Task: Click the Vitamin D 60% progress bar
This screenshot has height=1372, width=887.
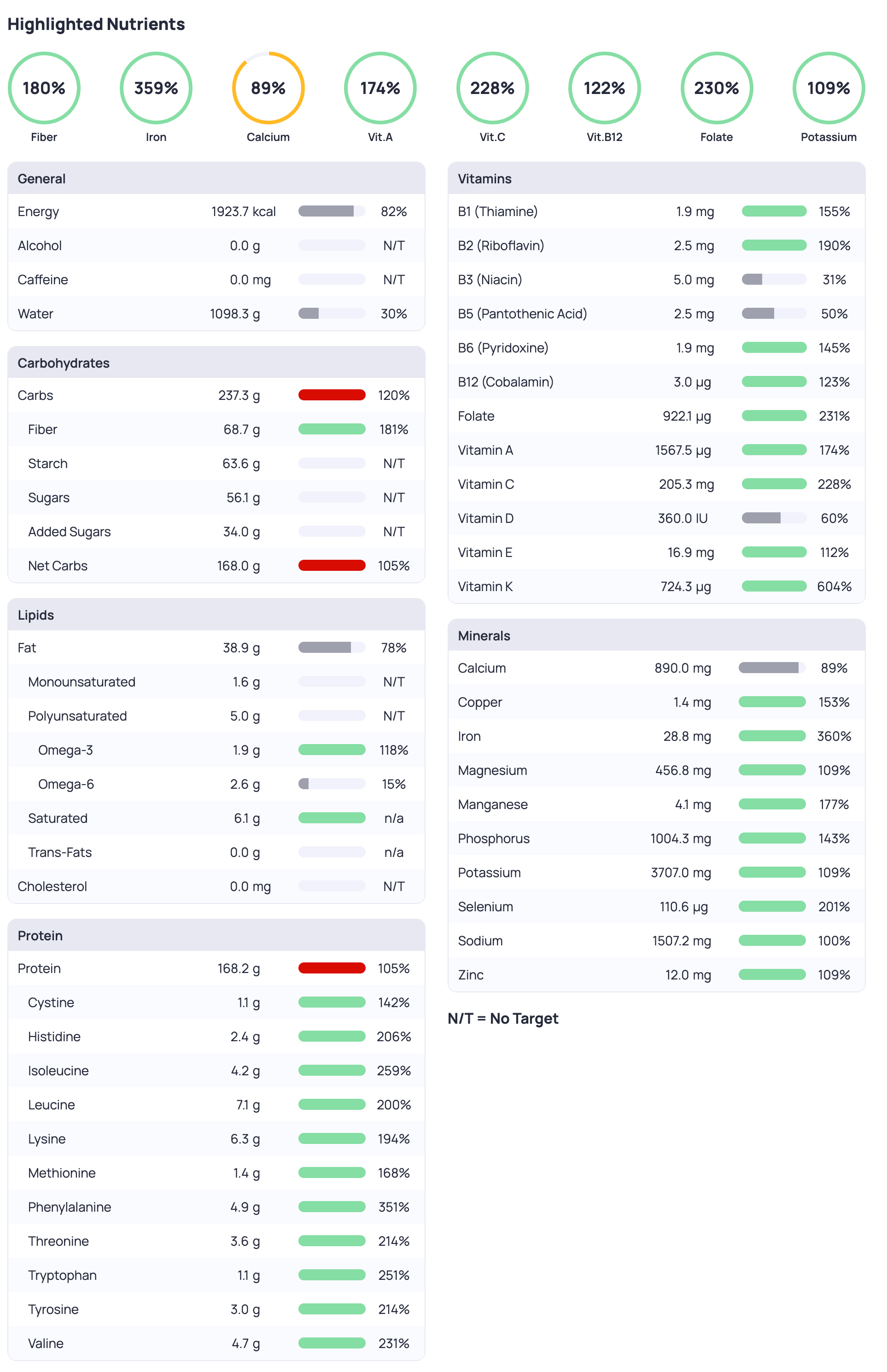Action: tap(774, 518)
